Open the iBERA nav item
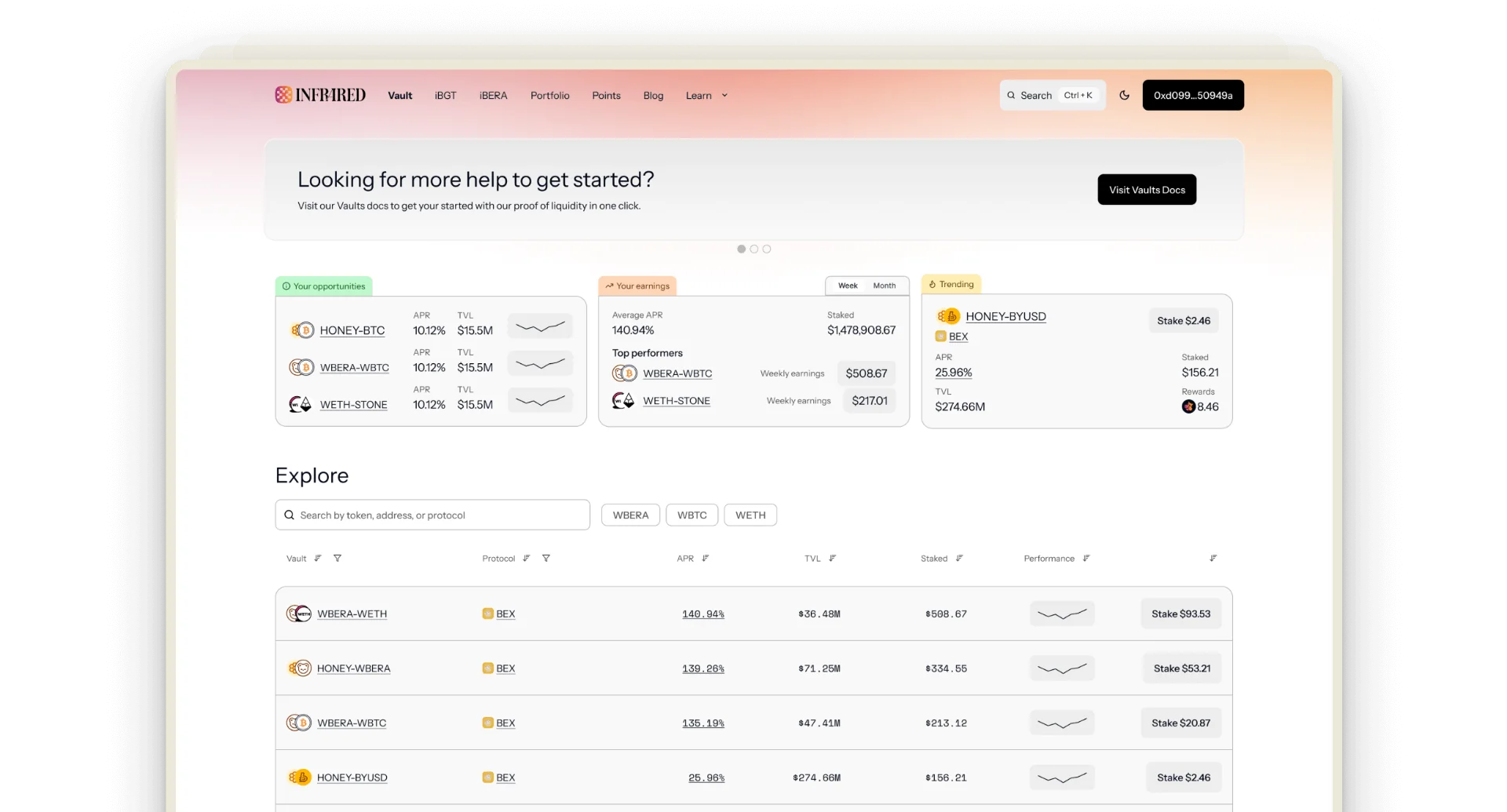The height and width of the screenshot is (812, 1507). tap(493, 96)
